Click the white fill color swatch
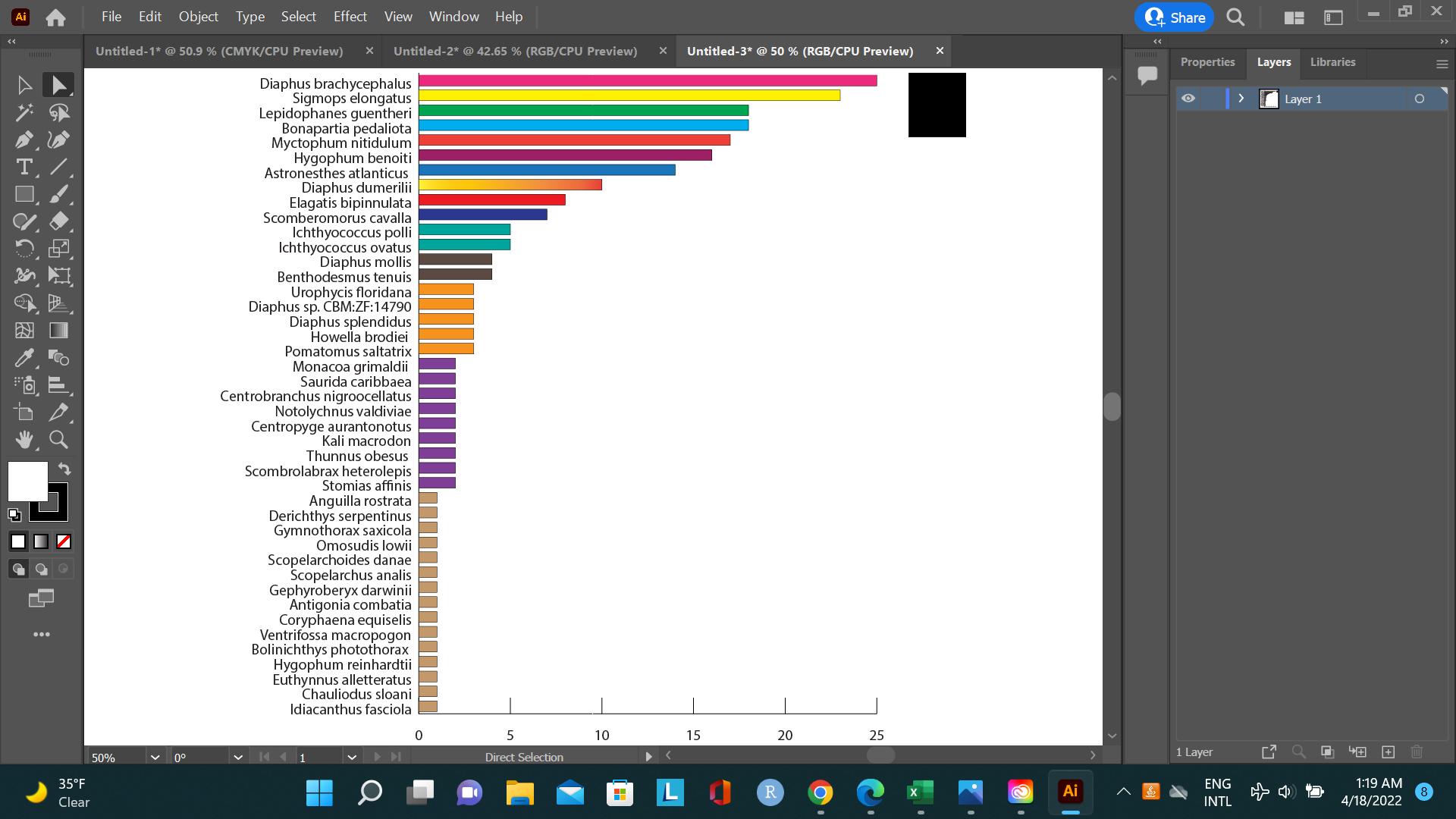The width and height of the screenshot is (1456, 819). coord(28,482)
